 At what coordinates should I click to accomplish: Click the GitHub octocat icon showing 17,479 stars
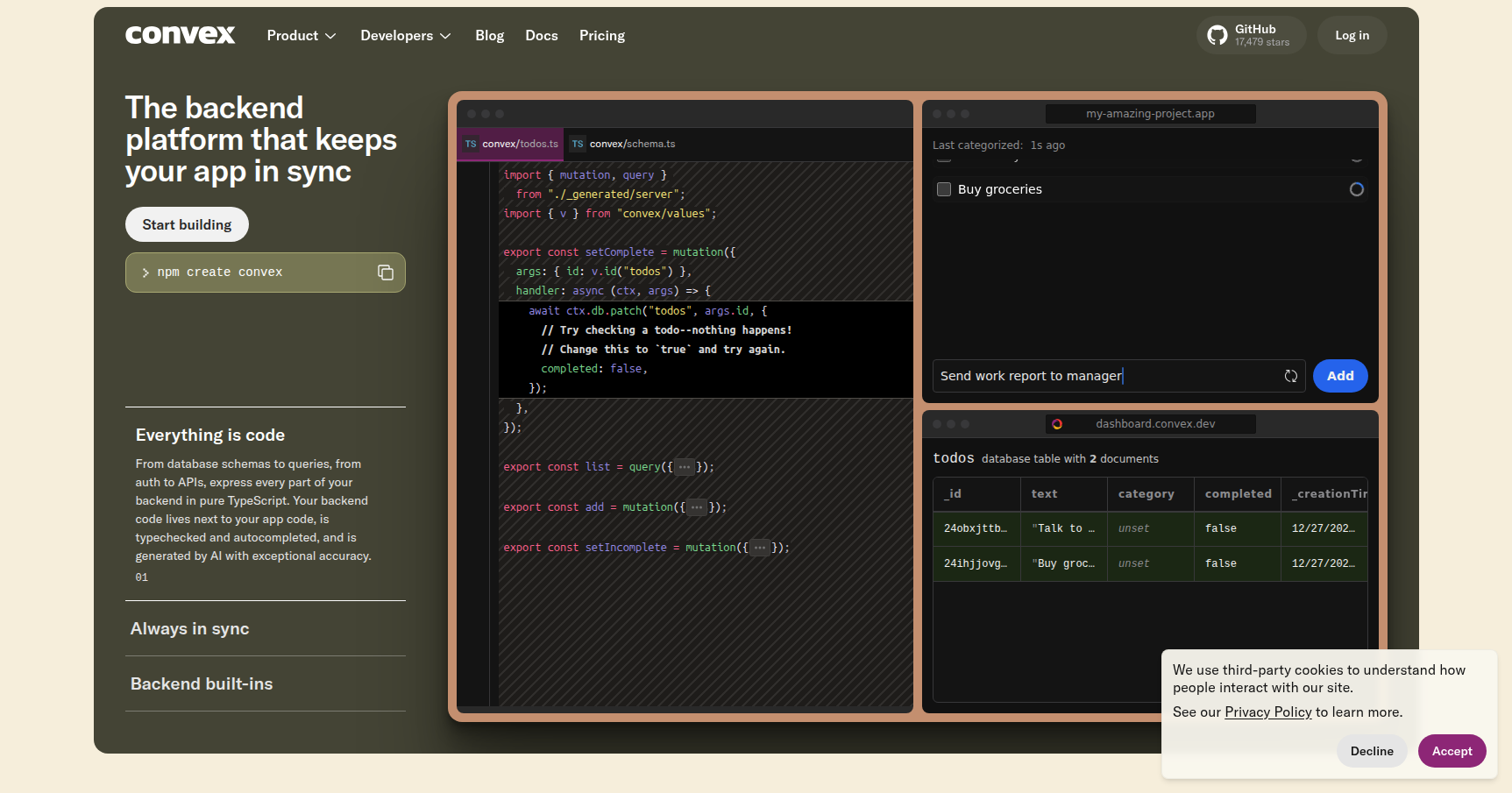1217,34
